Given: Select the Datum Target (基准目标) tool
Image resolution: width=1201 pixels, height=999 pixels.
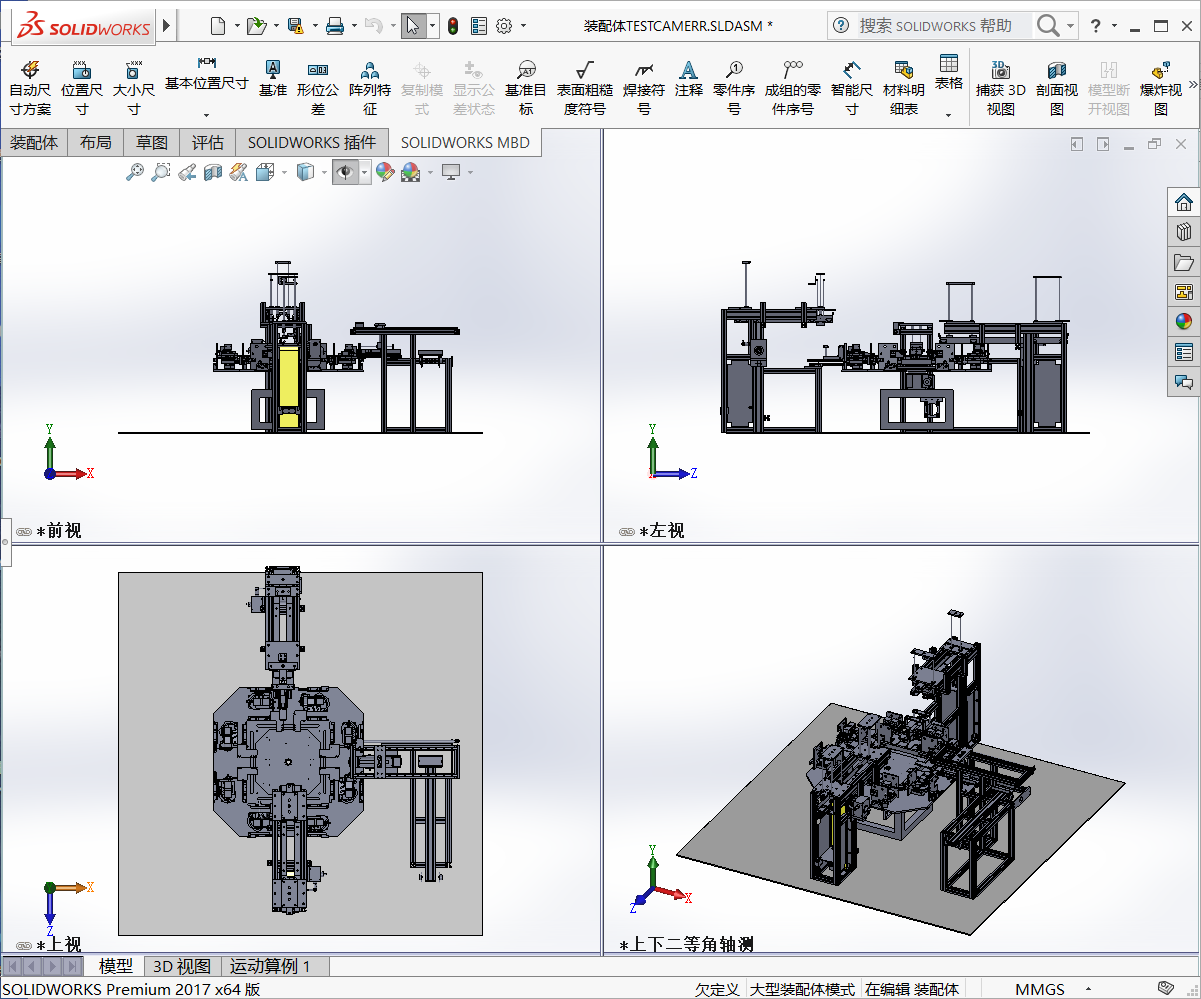Looking at the screenshot, I should (526, 87).
